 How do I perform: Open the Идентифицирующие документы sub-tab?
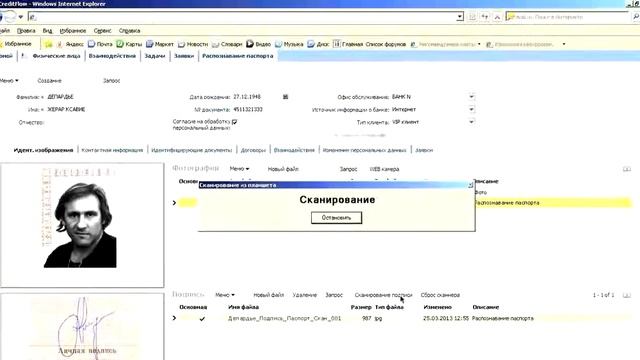[x=191, y=150]
